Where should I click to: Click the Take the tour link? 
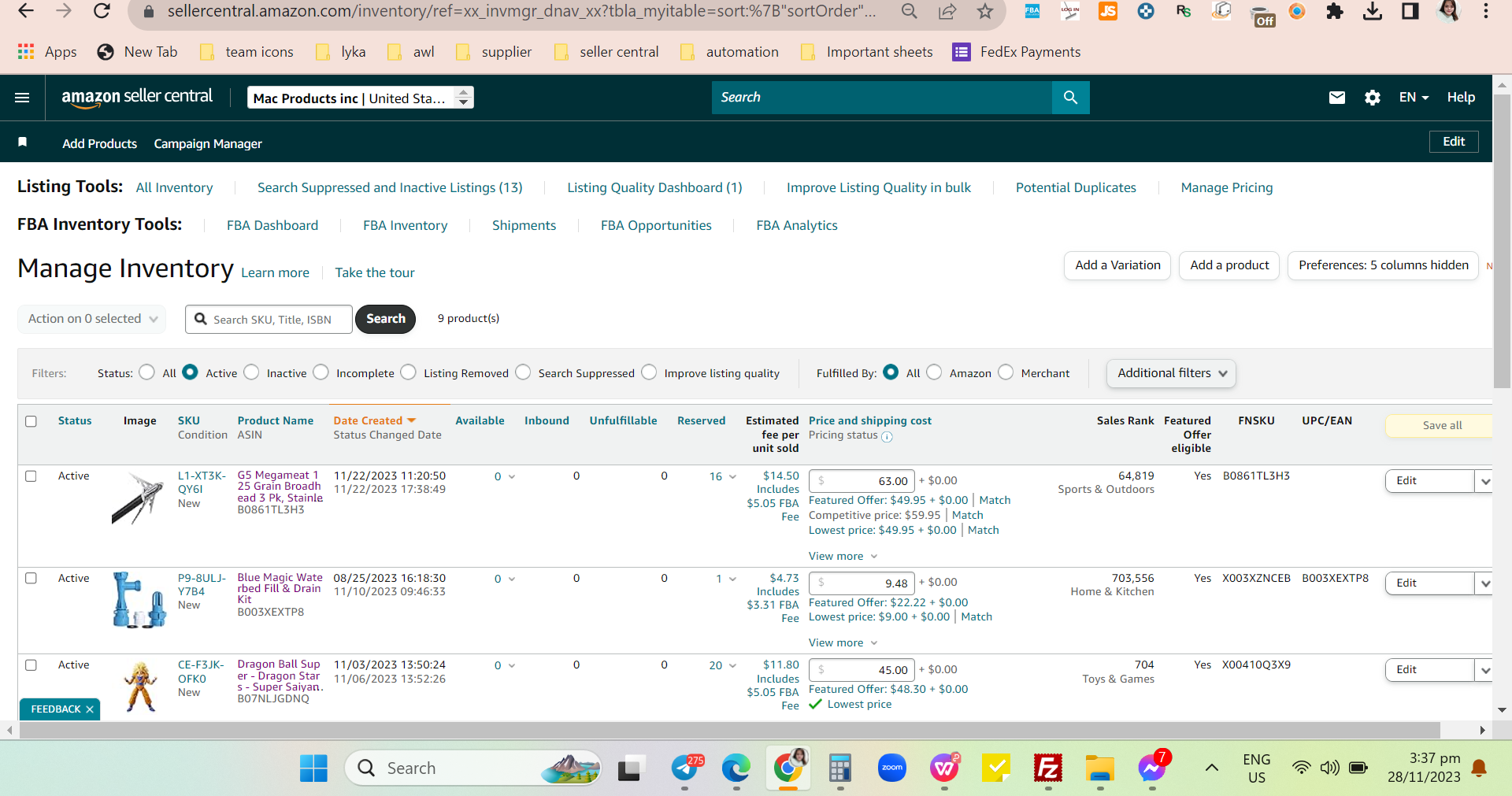pyautogui.click(x=375, y=272)
